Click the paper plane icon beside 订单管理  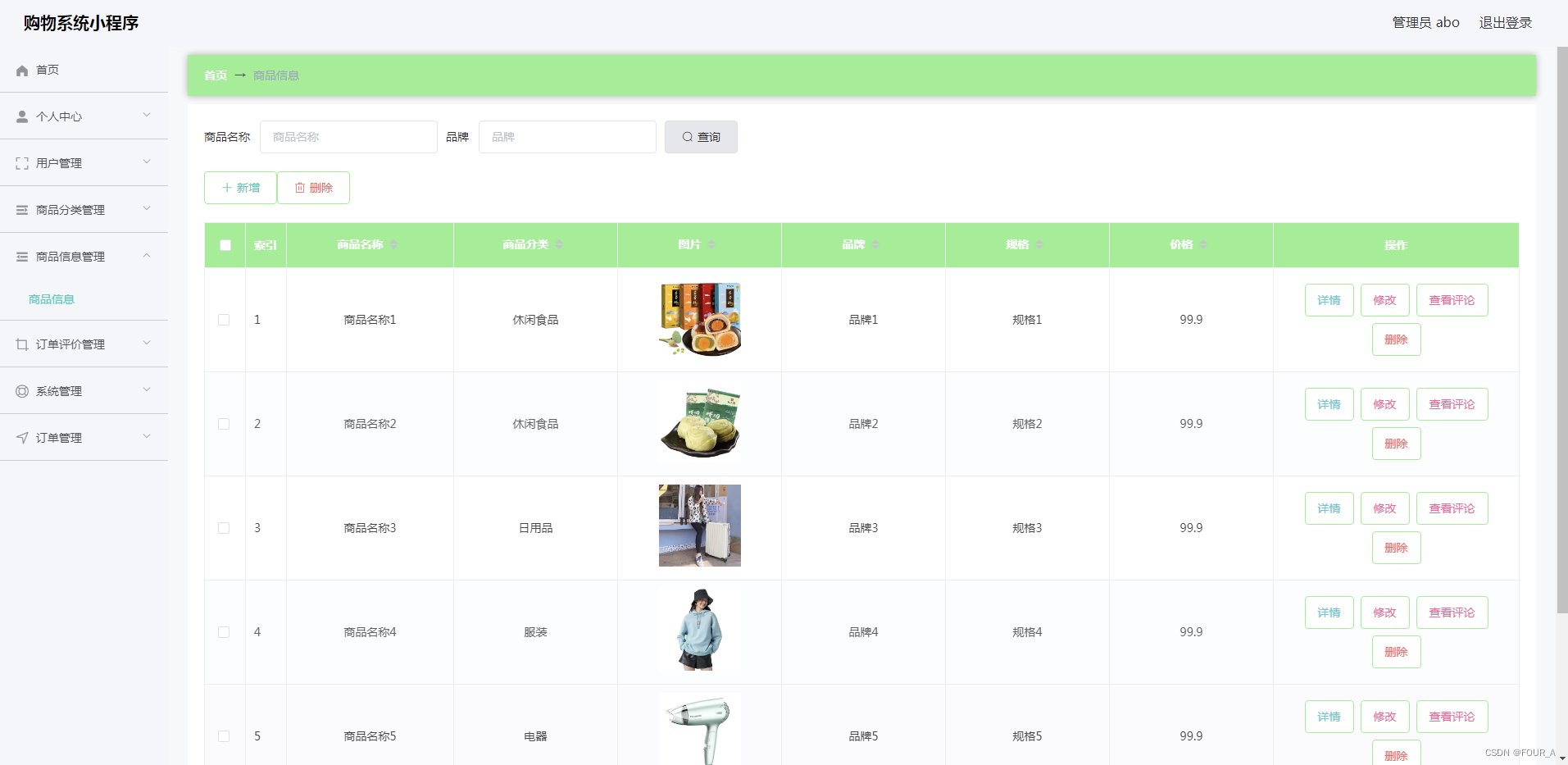(22, 439)
